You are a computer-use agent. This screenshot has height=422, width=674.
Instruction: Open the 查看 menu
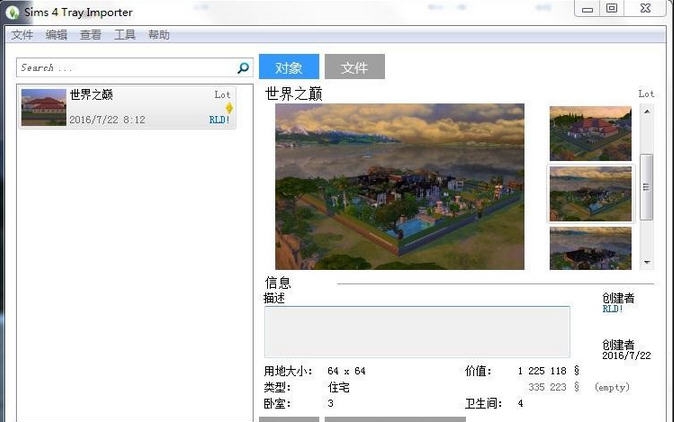91,35
